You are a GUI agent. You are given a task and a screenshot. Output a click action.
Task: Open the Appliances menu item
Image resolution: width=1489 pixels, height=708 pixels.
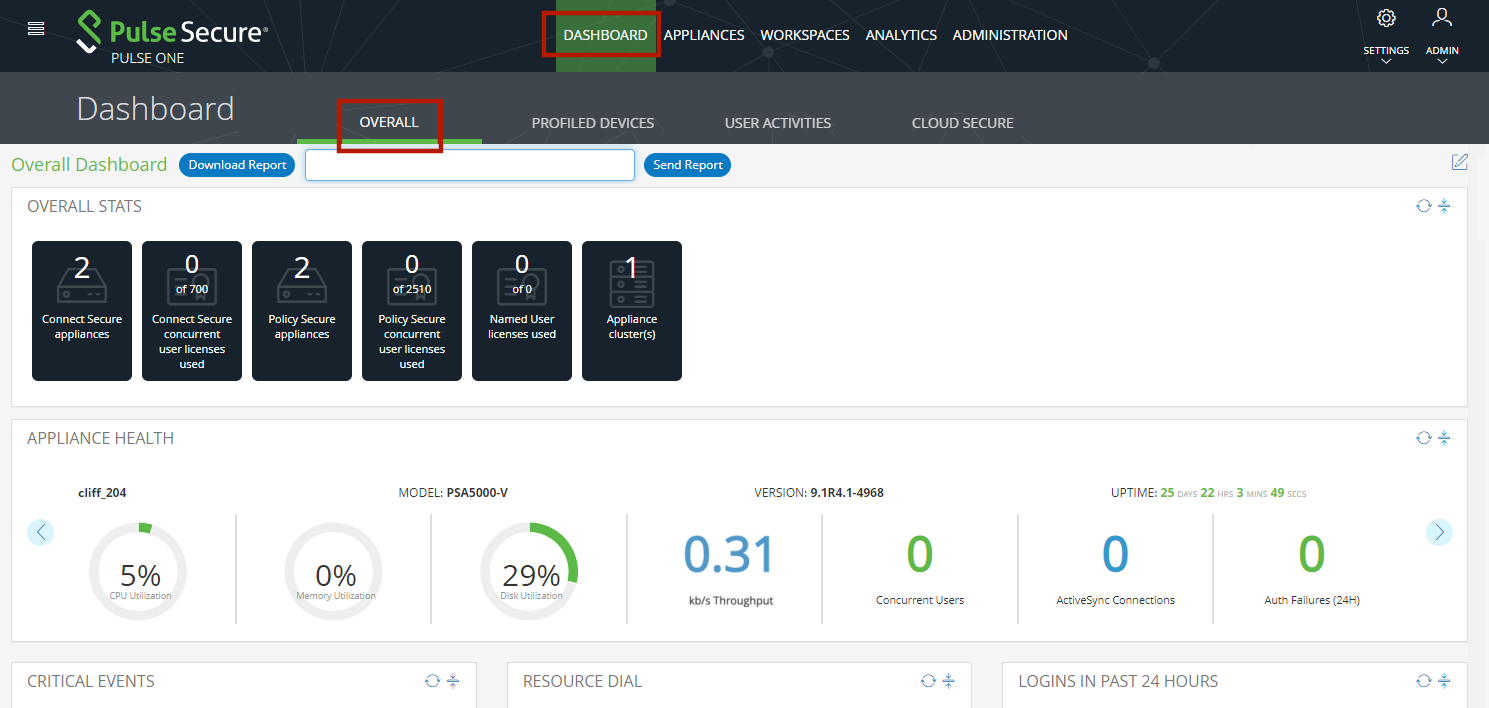(x=704, y=35)
